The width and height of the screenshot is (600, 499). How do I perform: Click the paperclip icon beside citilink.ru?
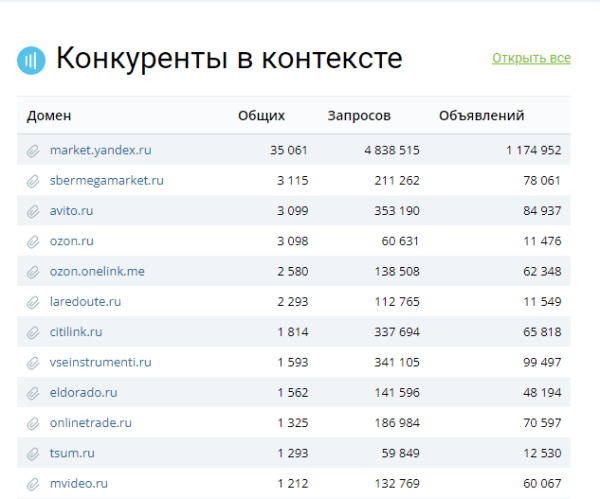(33, 333)
